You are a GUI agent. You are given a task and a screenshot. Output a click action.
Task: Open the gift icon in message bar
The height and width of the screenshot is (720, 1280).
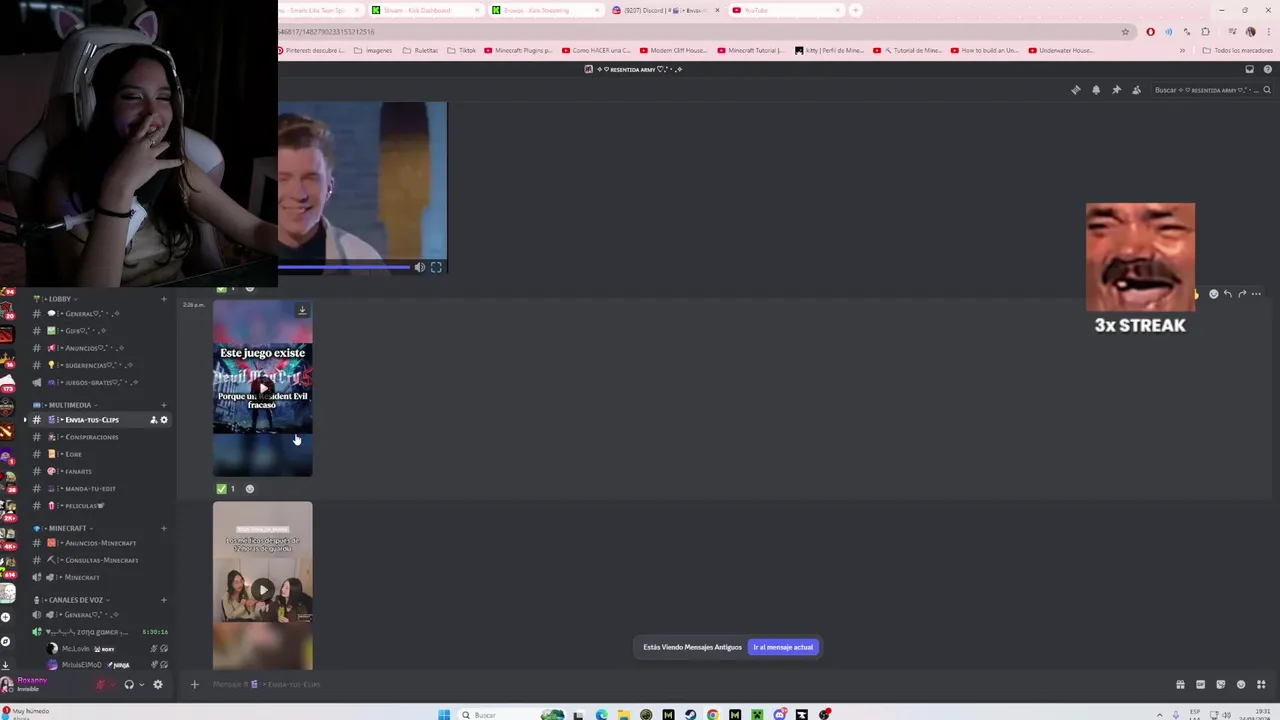[1180, 685]
